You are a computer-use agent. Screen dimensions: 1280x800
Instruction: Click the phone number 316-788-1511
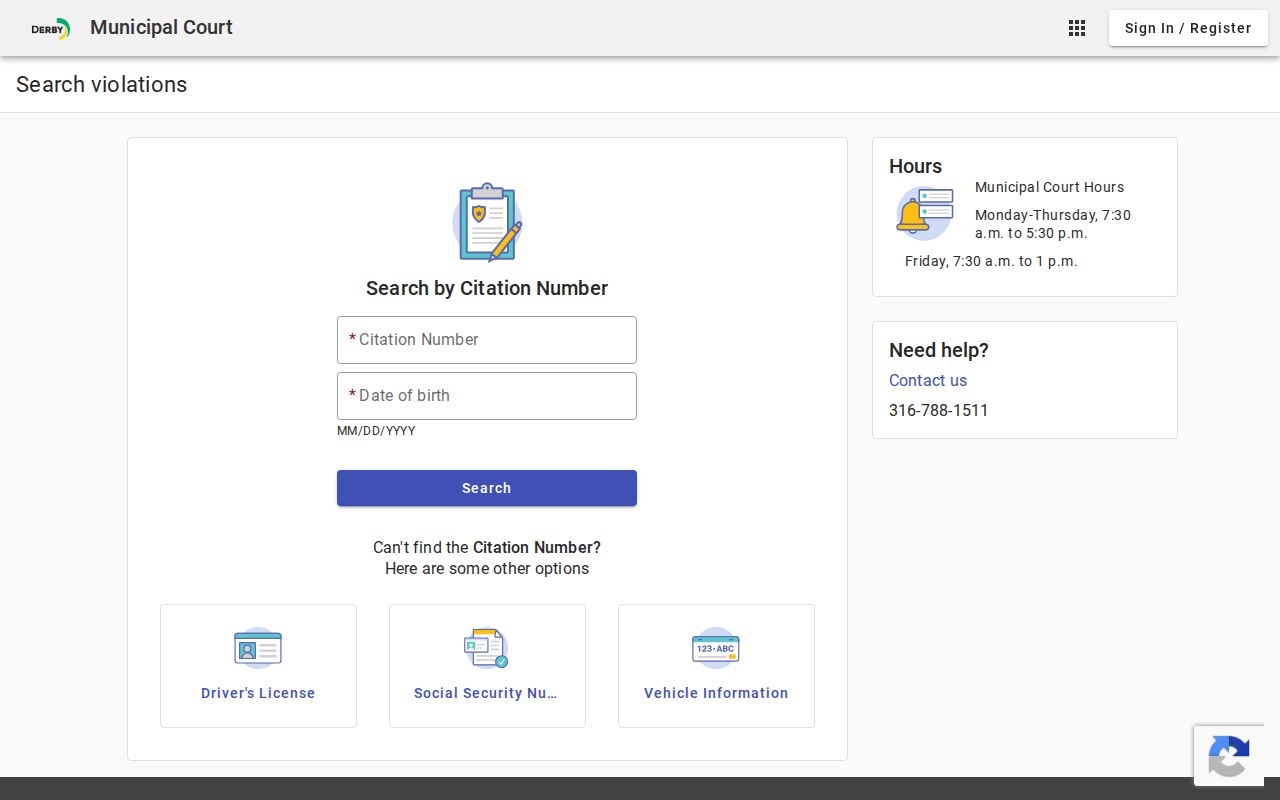pyautogui.click(x=939, y=410)
